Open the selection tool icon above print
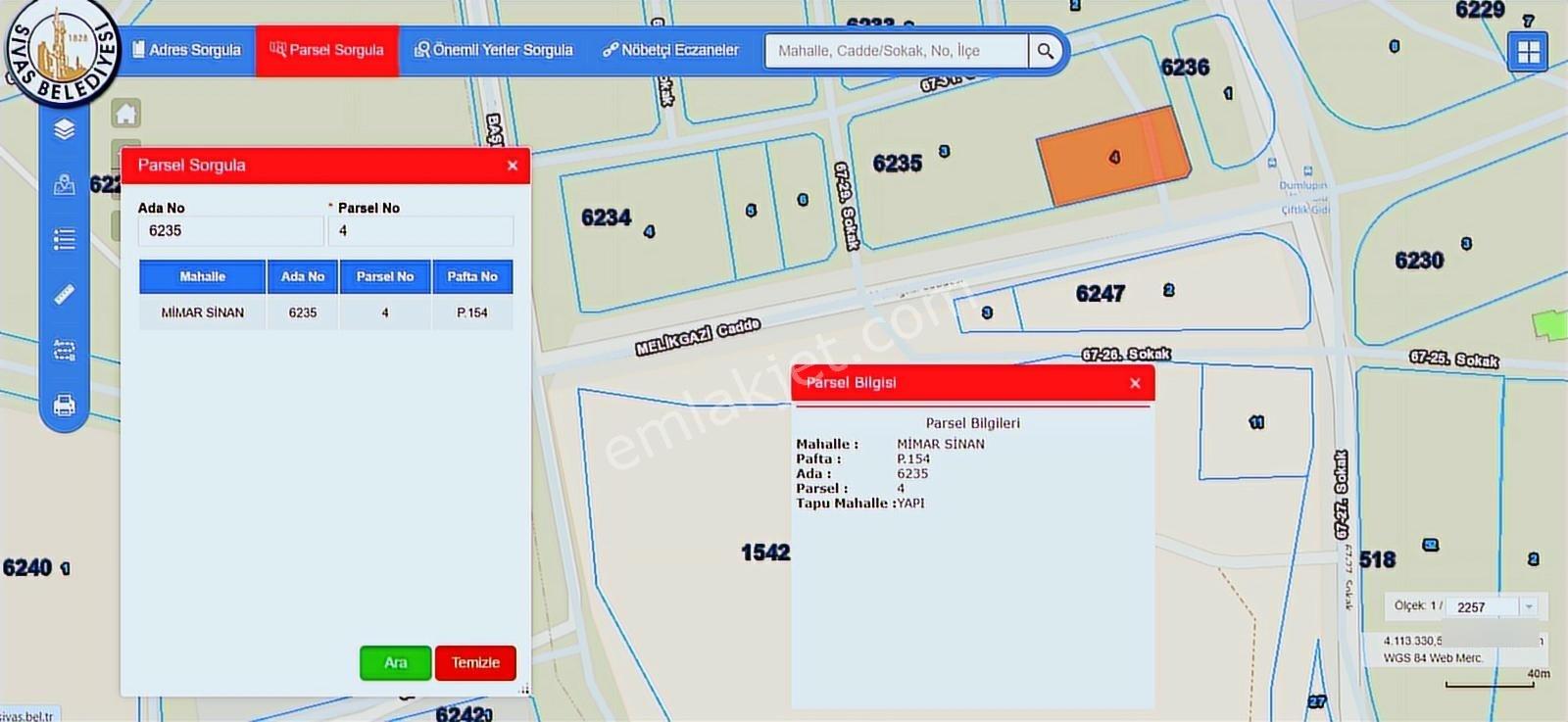This screenshot has width=1568, height=722. tap(65, 350)
